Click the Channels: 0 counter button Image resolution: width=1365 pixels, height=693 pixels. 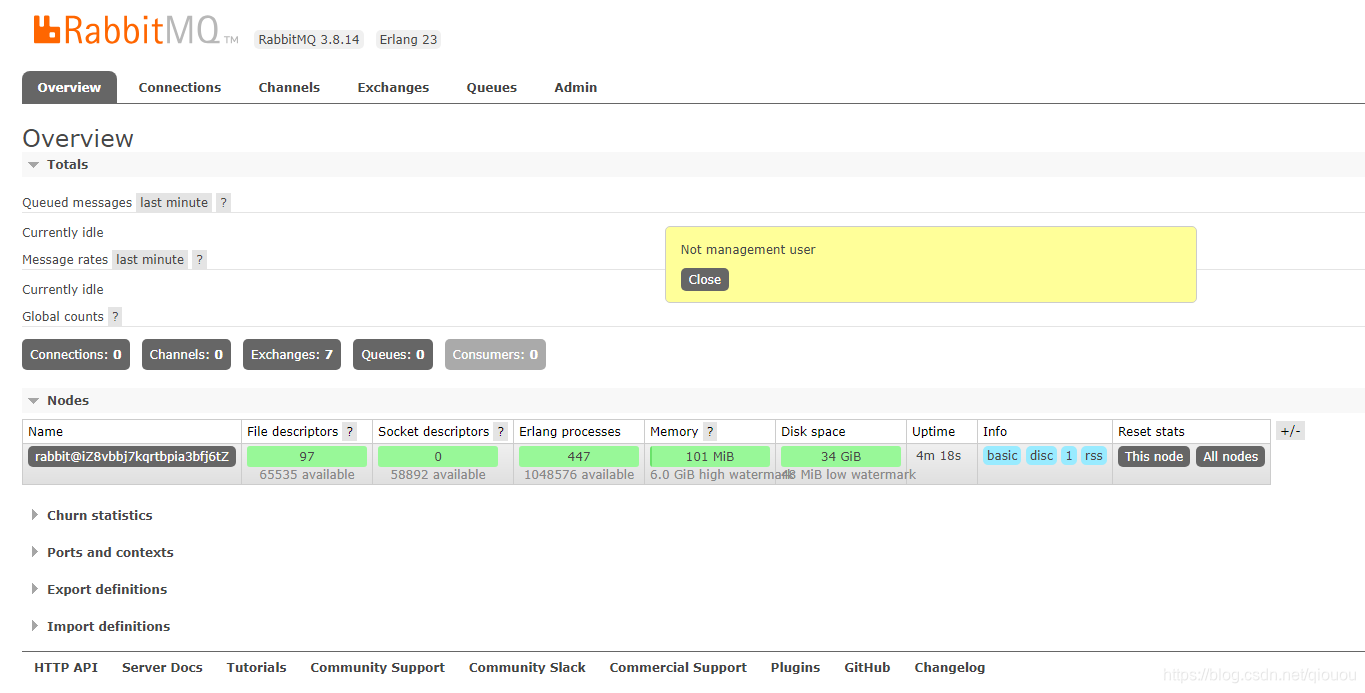(186, 354)
